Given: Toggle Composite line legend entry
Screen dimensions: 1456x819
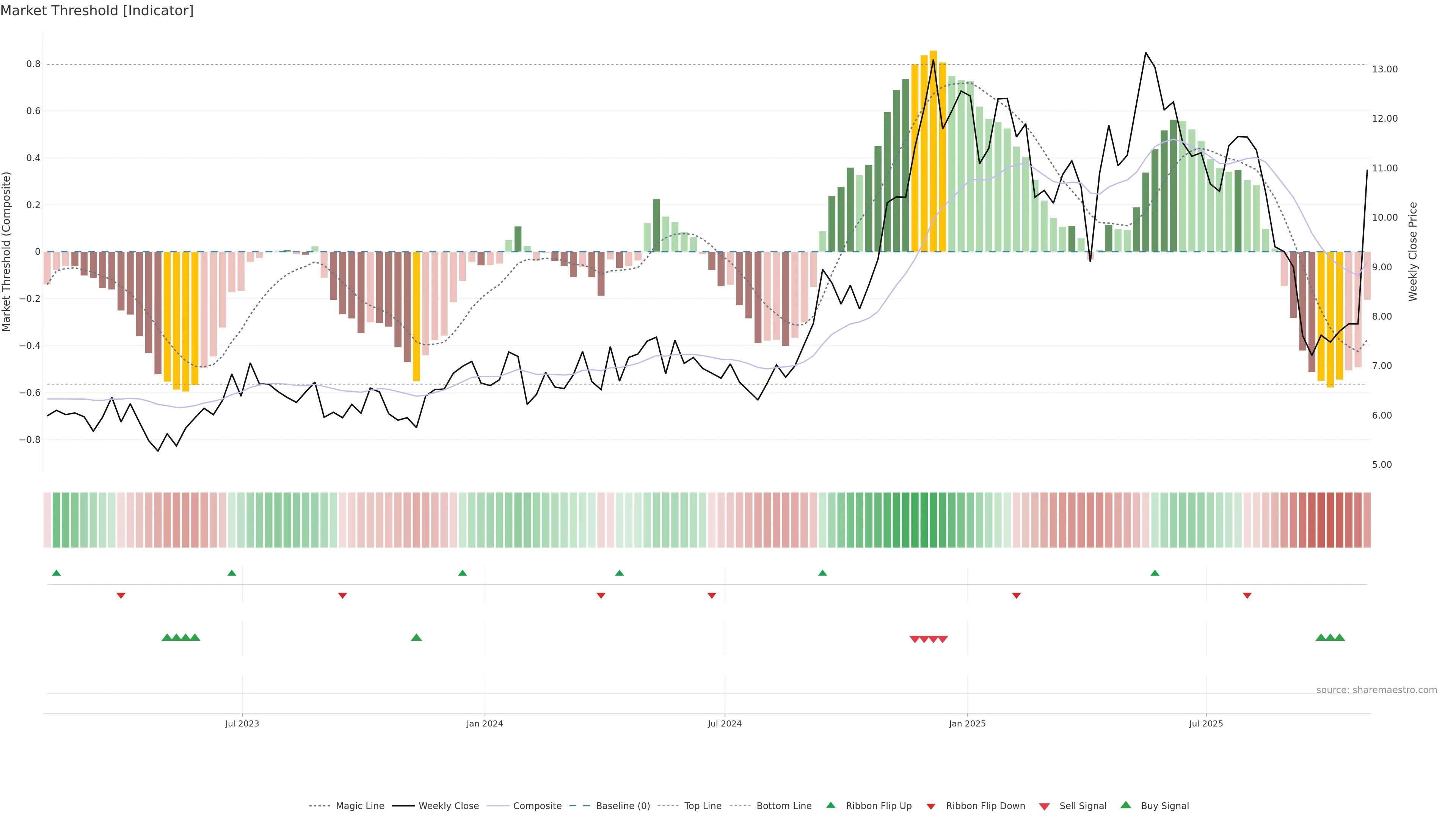Looking at the screenshot, I should [x=537, y=806].
